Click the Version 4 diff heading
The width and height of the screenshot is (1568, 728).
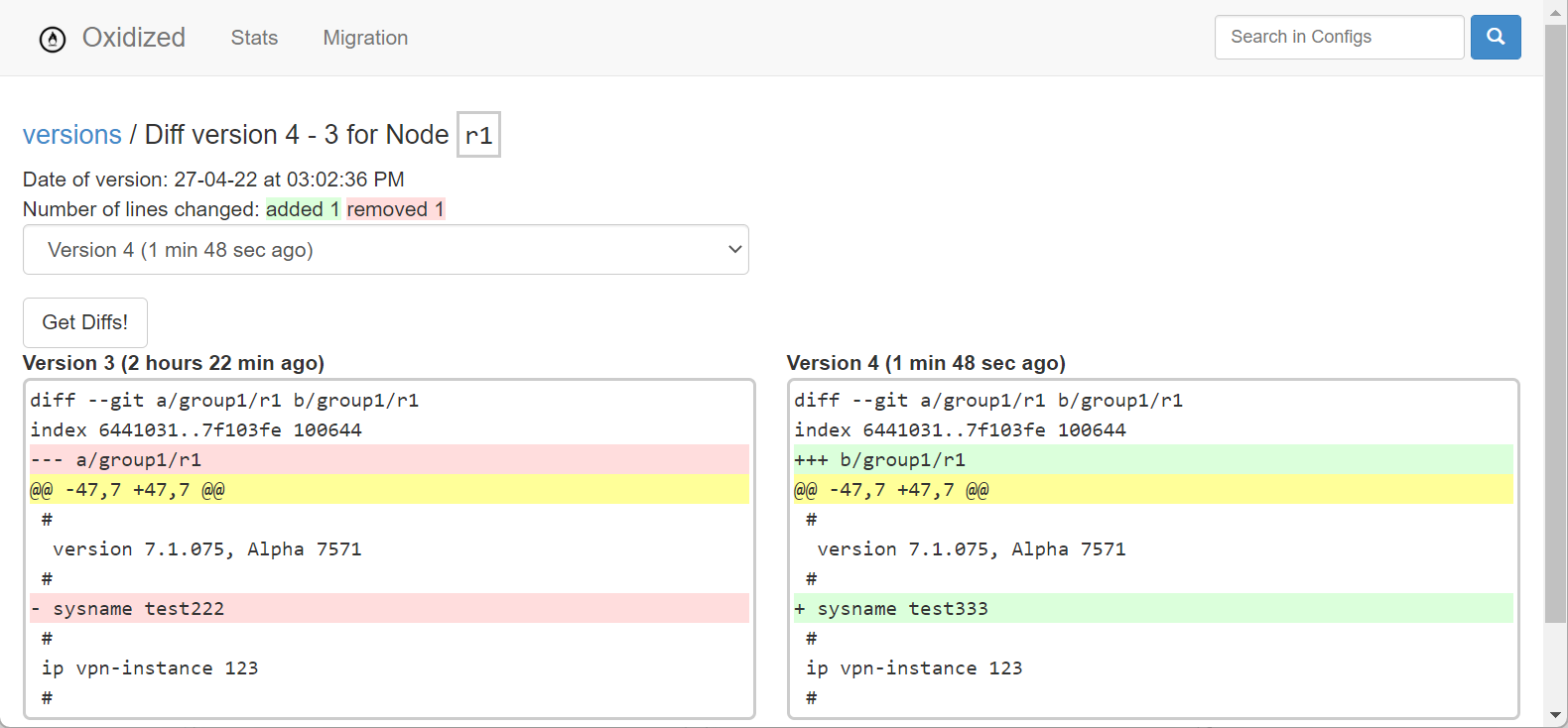coord(926,363)
